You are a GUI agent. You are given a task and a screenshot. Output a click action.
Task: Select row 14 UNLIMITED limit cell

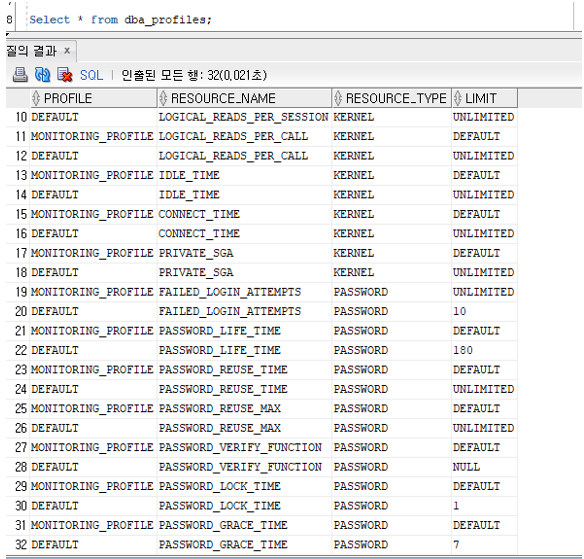click(485, 195)
